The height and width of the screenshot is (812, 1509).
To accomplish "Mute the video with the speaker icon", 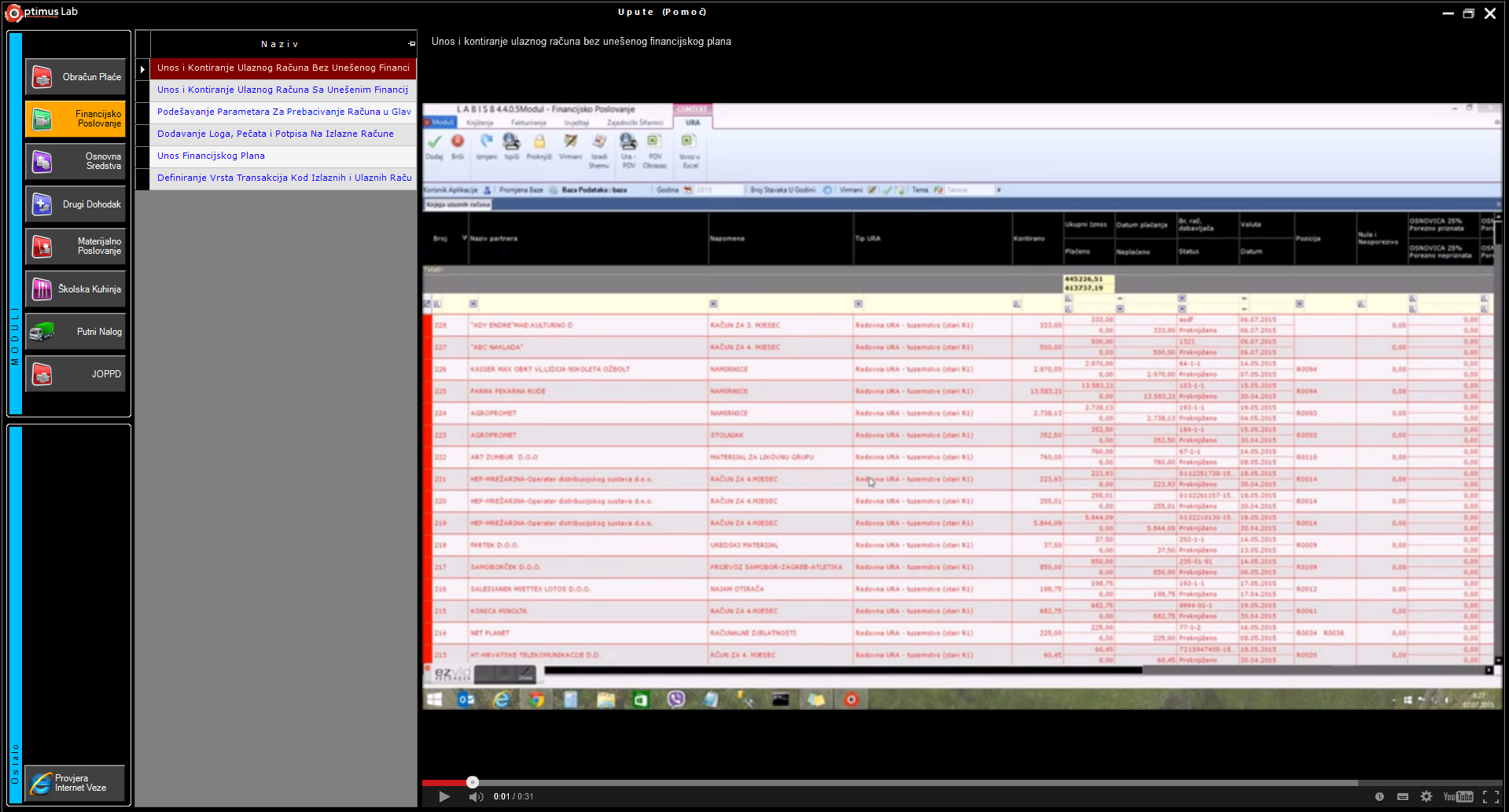I will click(476, 796).
